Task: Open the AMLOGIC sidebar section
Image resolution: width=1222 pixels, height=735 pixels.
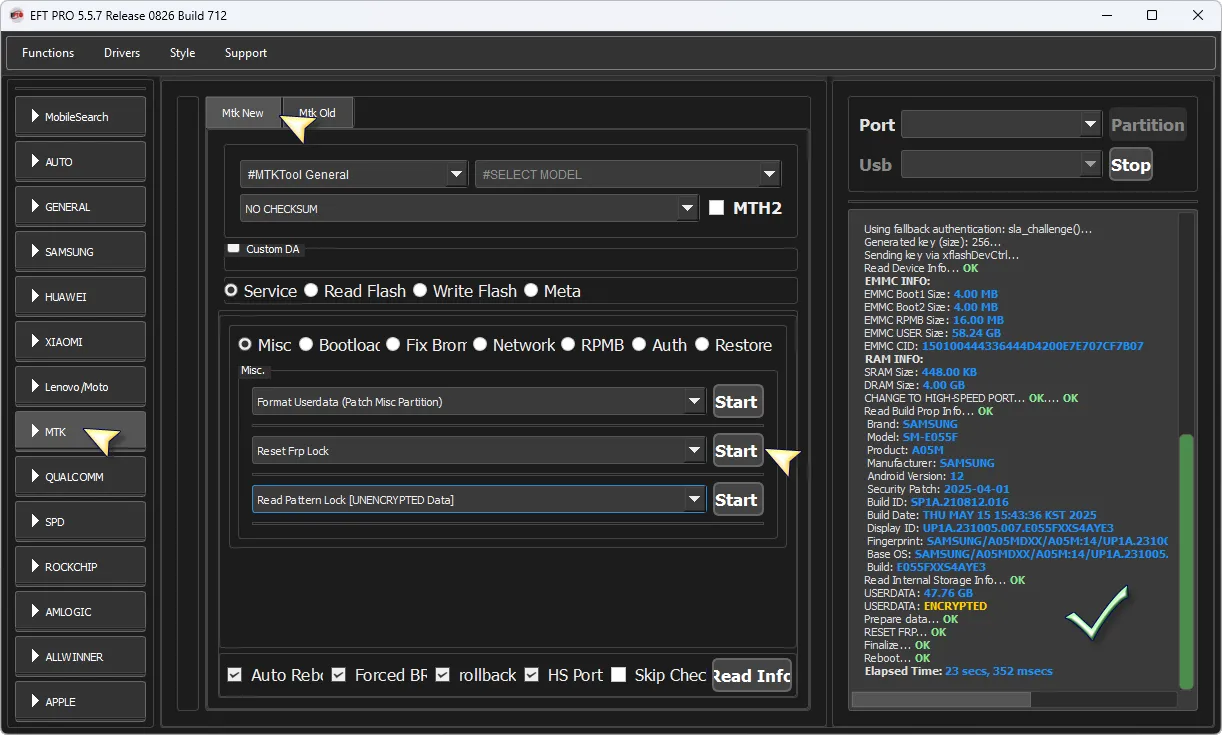Action: pyautogui.click(x=80, y=612)
